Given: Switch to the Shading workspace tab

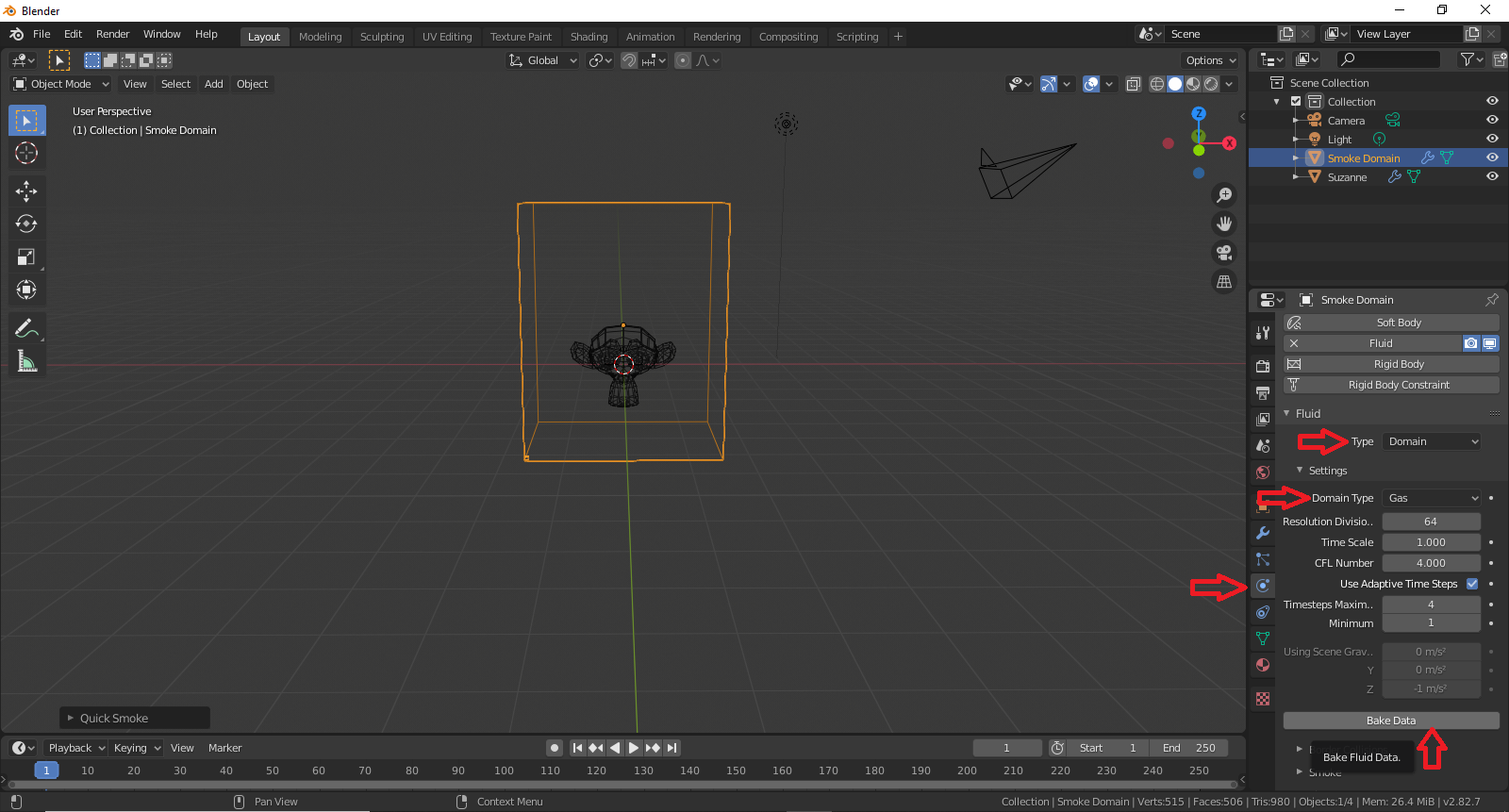Looking at the screenshot, I should click(589, 37).
